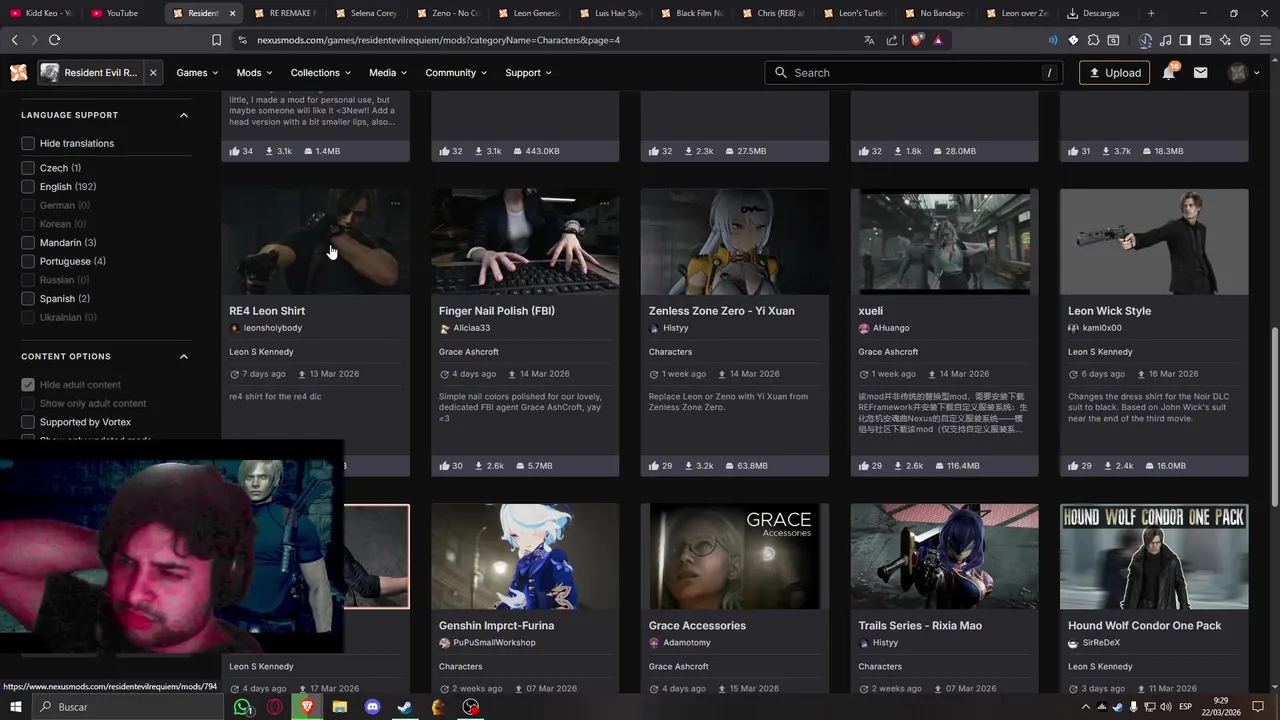Open the Grace Accessories mod thumbnail

click(735, 556)
